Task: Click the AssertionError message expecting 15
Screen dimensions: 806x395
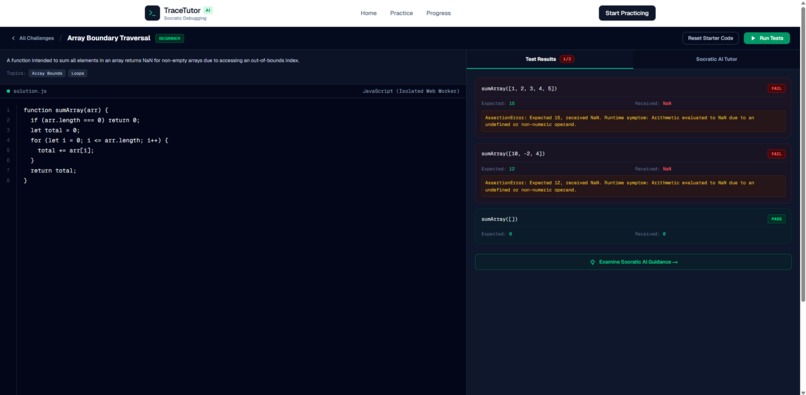Action: [633, 121]
